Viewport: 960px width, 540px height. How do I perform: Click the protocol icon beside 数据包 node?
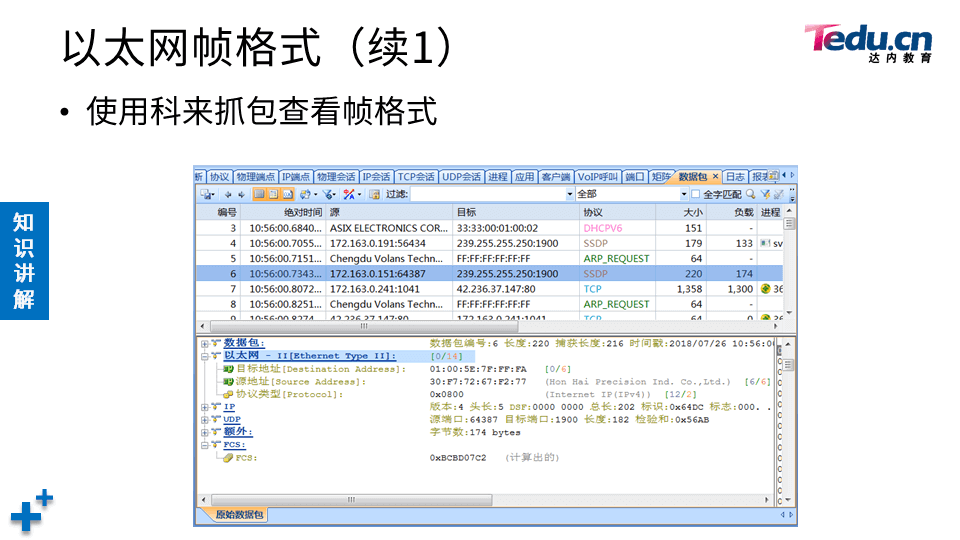[216, 343]
